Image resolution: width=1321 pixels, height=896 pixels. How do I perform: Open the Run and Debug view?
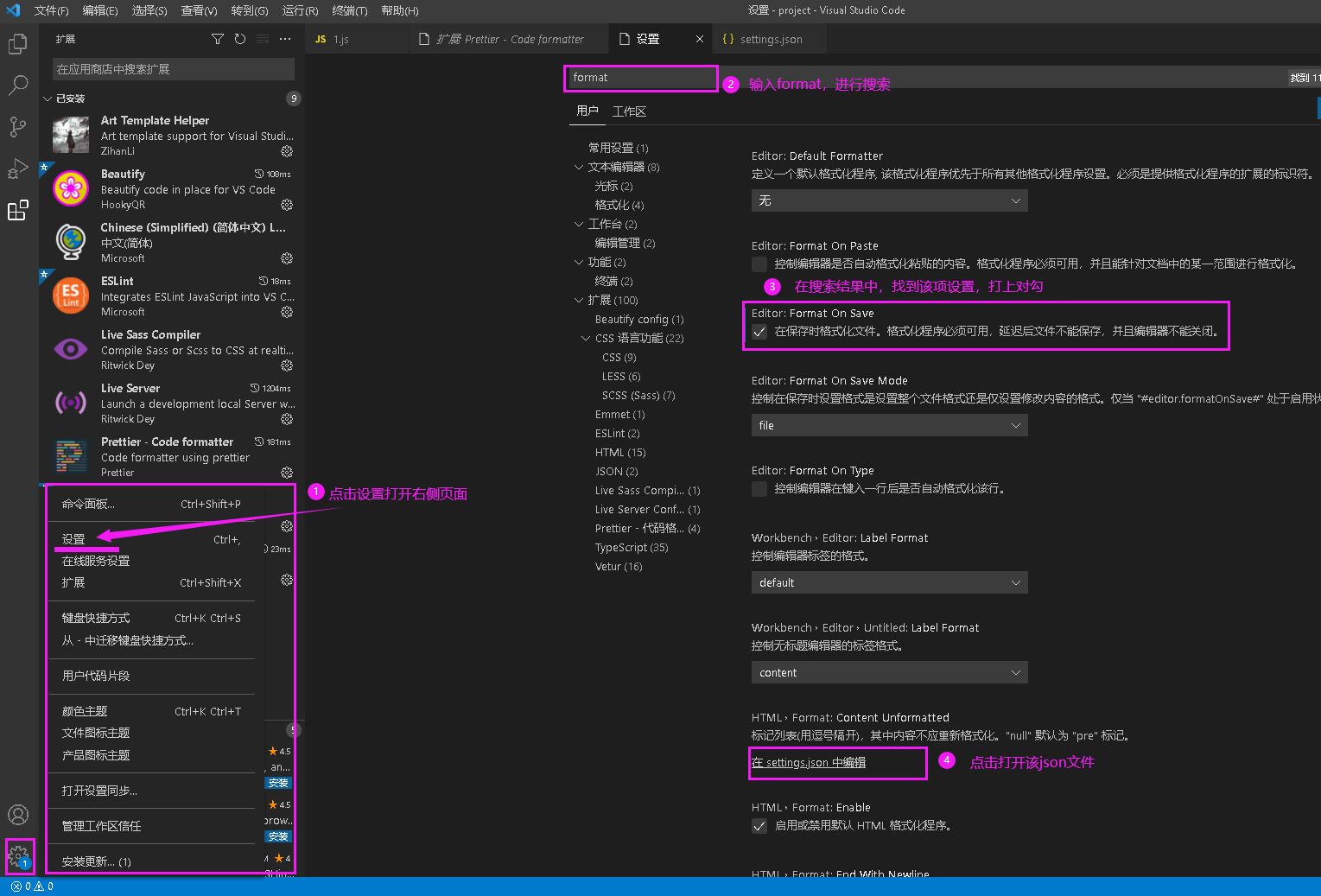17,168
